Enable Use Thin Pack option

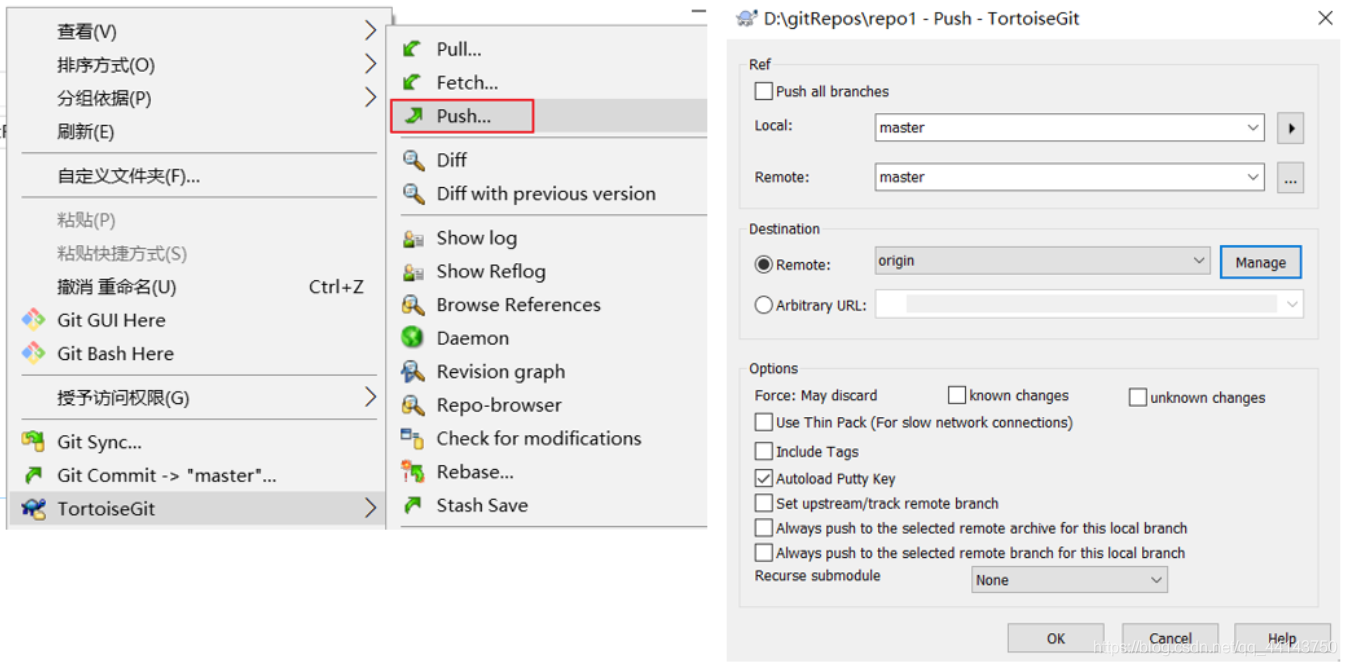click(x=764, y=422)
